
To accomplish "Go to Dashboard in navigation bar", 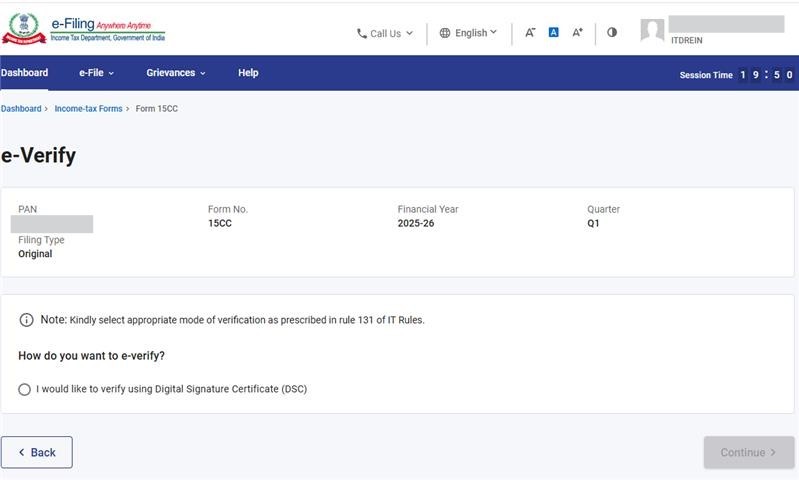I will (24, 73).
